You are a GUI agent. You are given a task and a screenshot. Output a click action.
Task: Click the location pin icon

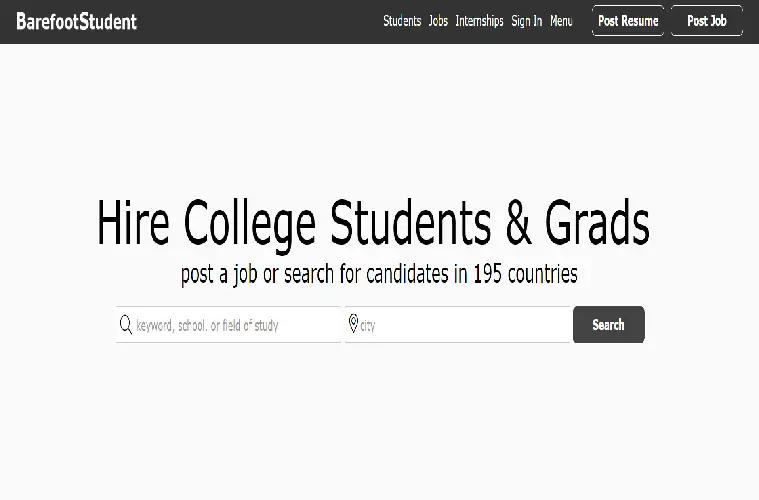click(x=353, y=323)
